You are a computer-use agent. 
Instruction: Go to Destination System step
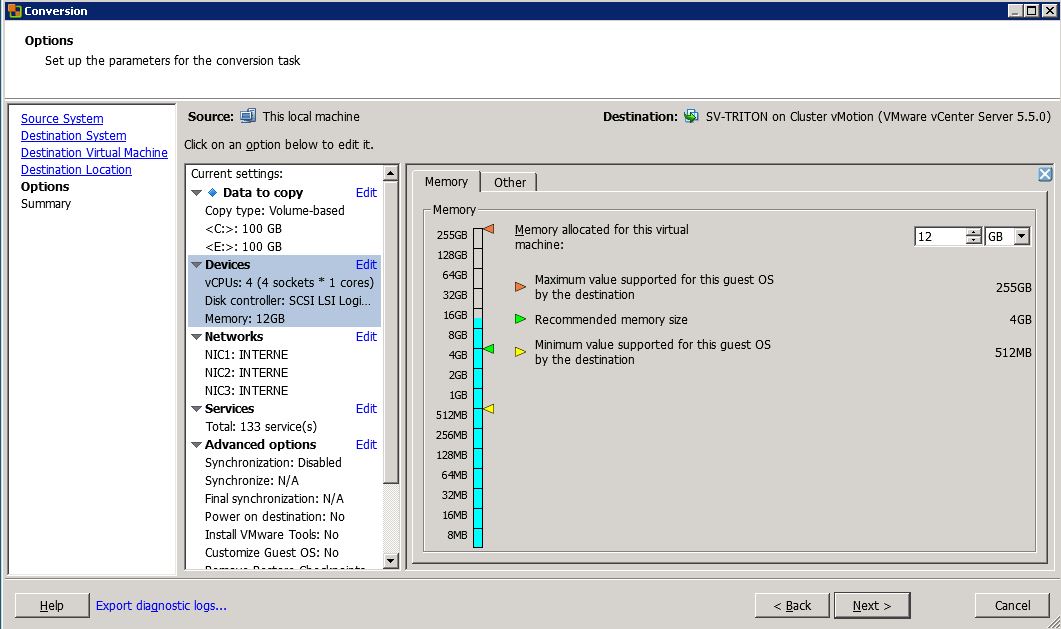pyautogui.click(x=73, y=135)
